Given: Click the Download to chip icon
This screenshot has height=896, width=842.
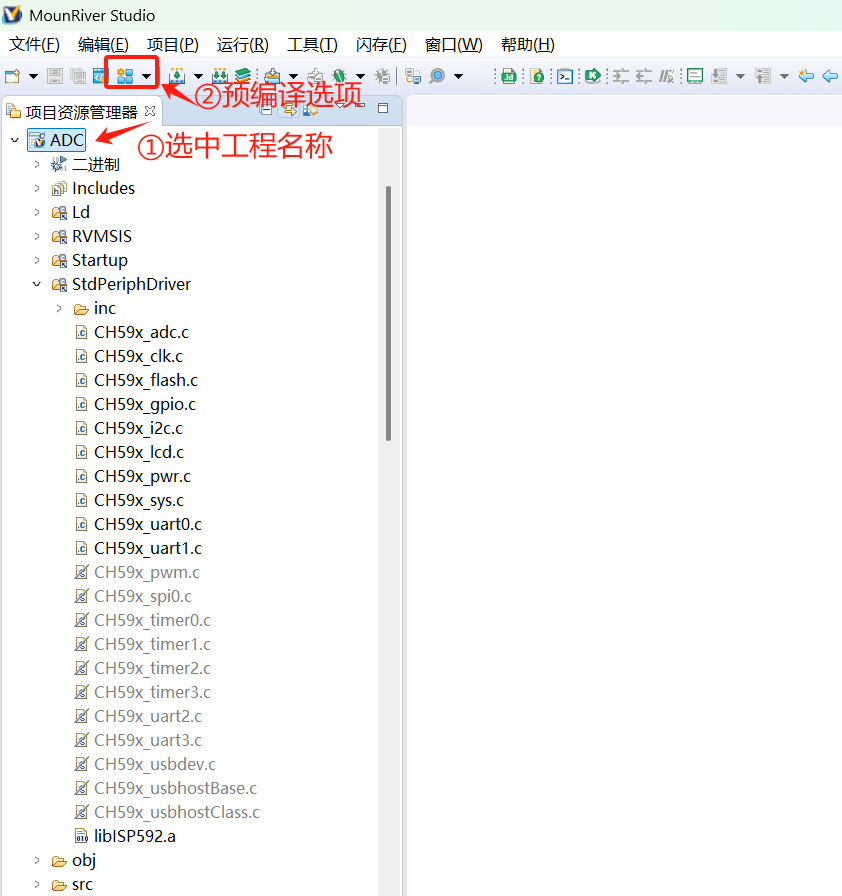Looking at the screenshot, I should point(273,76).
